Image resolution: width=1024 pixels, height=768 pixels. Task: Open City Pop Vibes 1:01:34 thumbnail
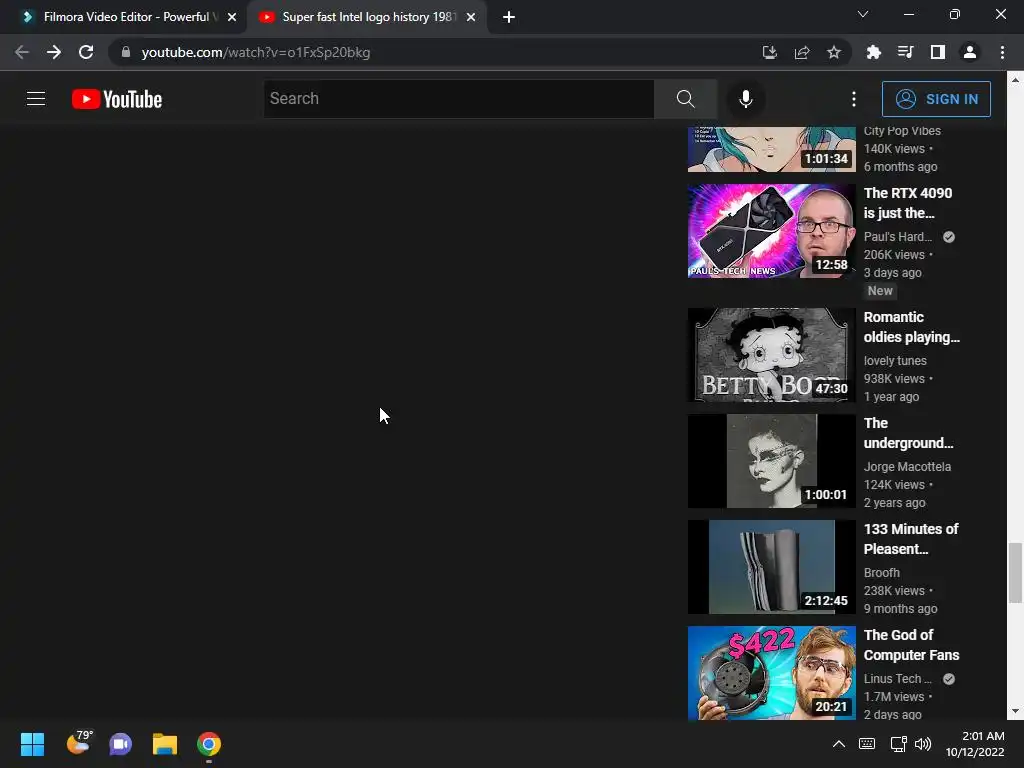771,149
